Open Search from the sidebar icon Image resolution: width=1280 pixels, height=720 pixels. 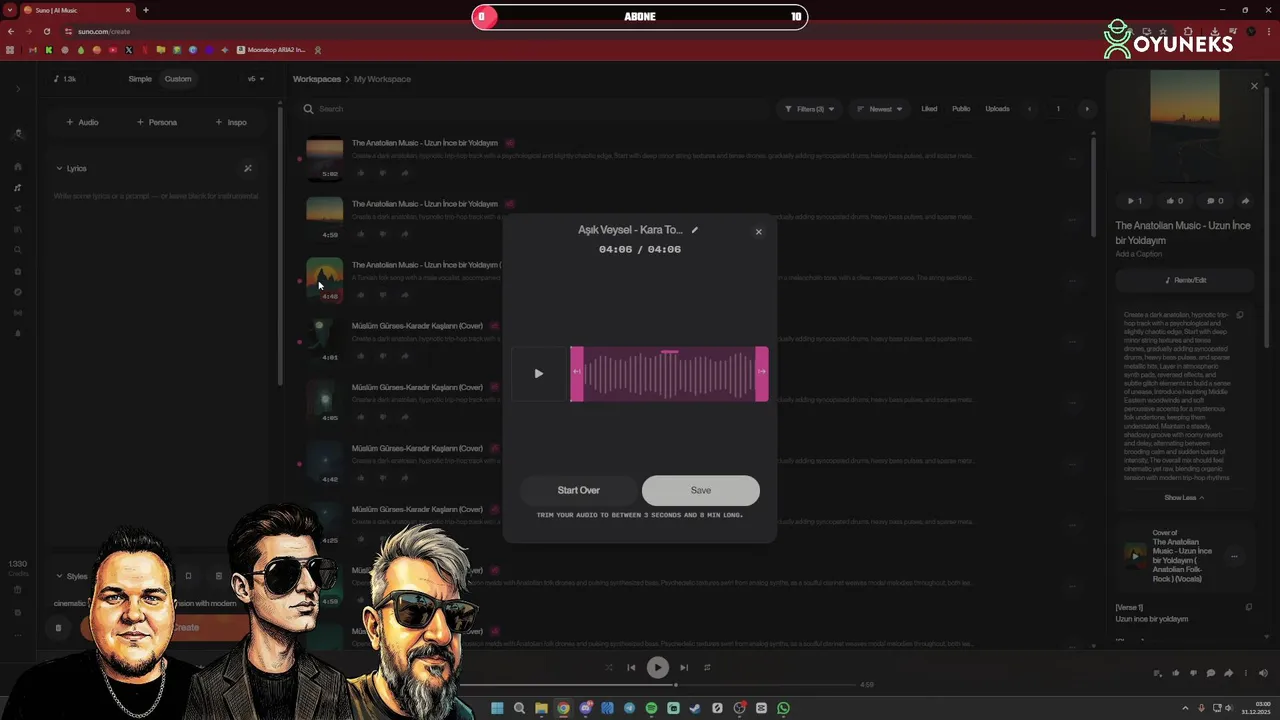18,251
